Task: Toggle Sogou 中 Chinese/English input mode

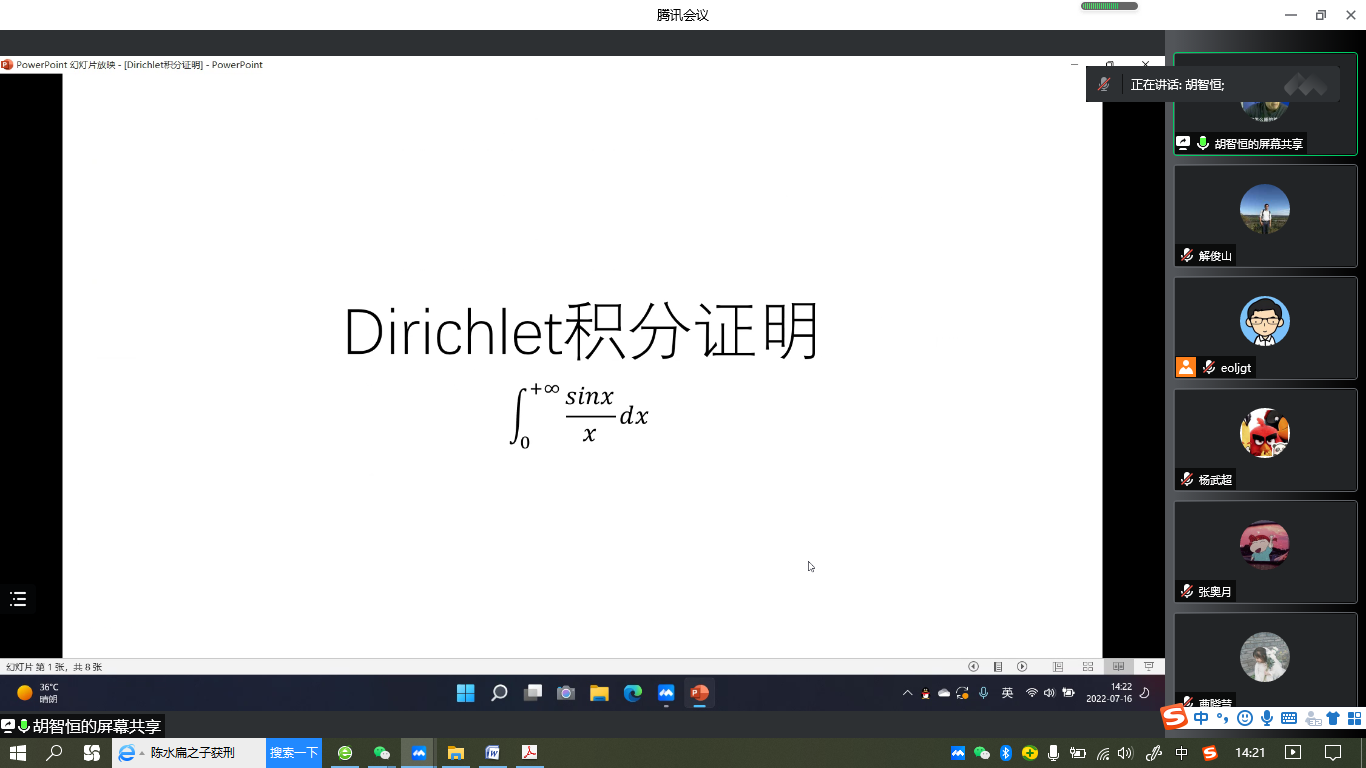Action: [x=1200, y=718]
